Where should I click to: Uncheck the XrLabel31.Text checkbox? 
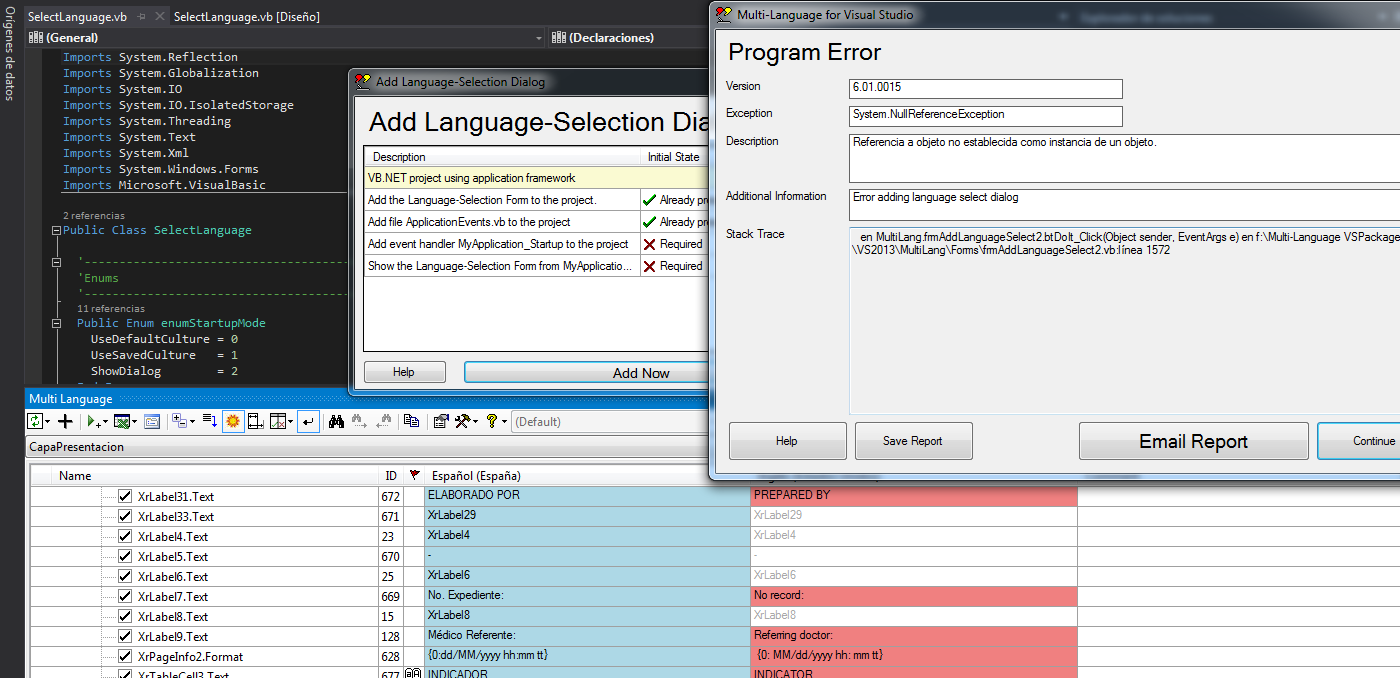[x=125, y=496]
